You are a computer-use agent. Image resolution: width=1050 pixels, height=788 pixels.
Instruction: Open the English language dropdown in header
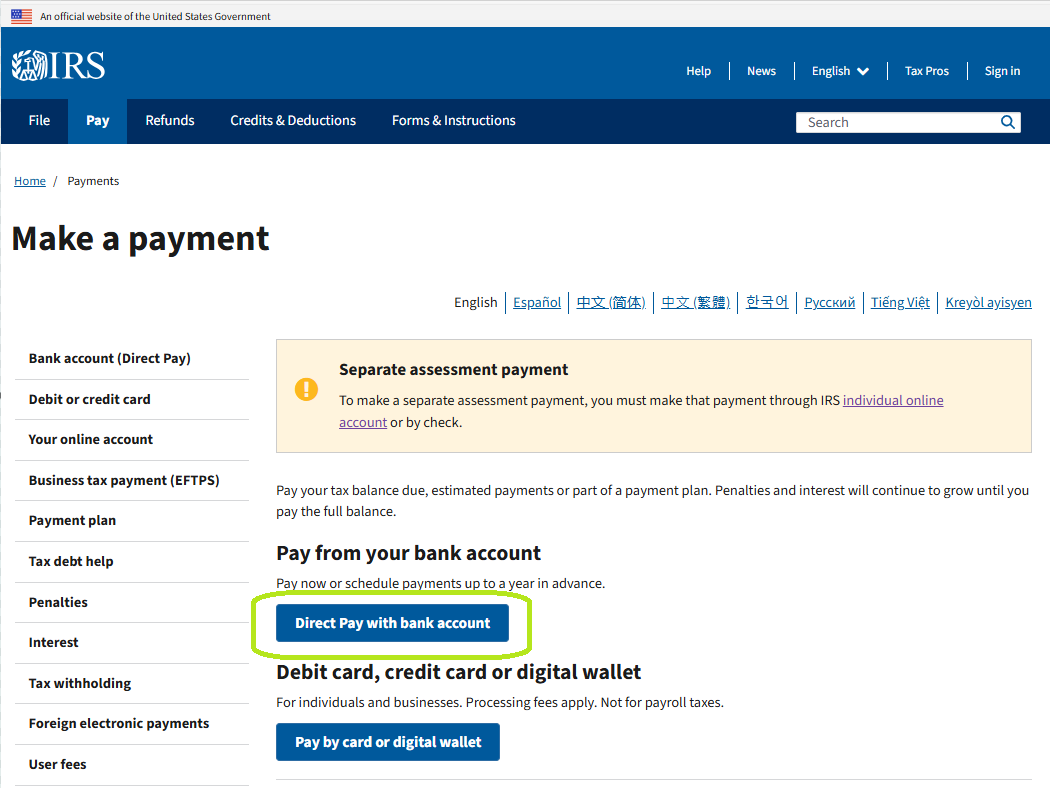click(831, 71)
